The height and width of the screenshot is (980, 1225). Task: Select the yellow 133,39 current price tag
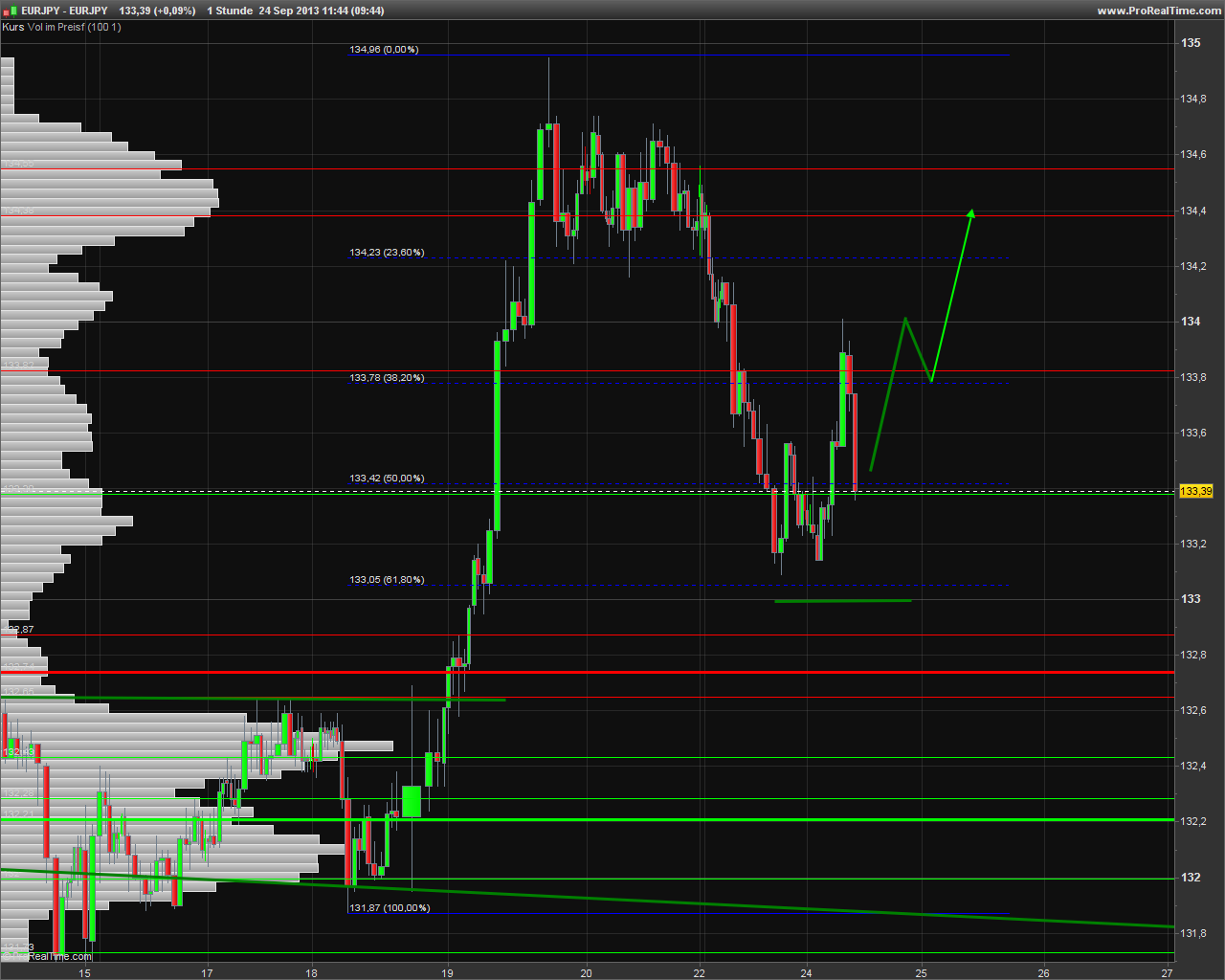(1195, 491)
